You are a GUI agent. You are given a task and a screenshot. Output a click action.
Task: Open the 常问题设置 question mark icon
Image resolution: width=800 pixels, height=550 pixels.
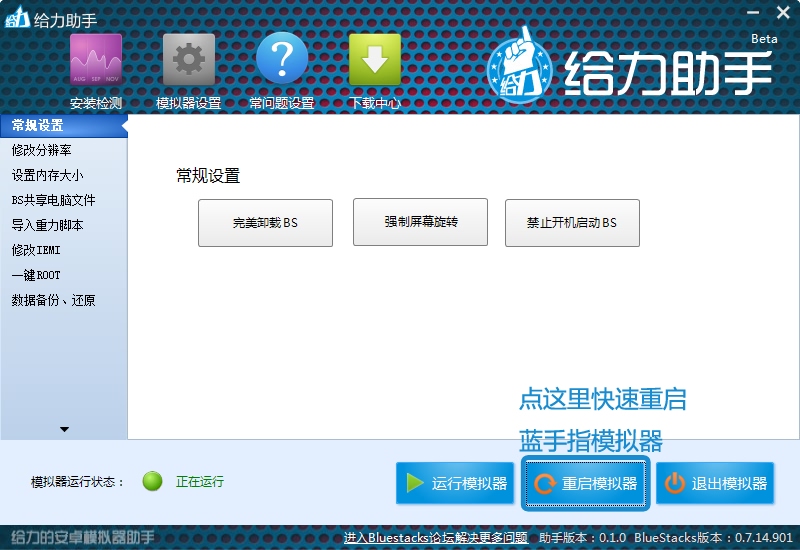tap(282, 58)
